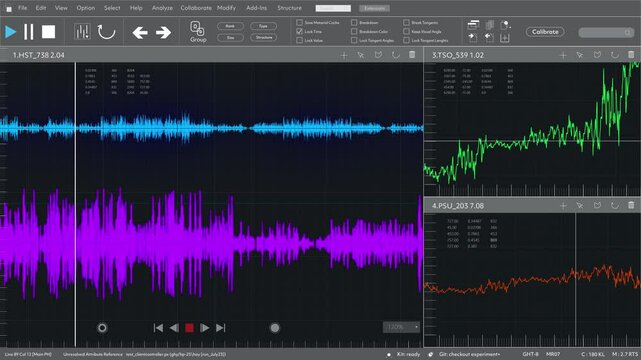This screenshot has height=360, width=641.
Task: Open the Edit menu
Action: [40, 8]
